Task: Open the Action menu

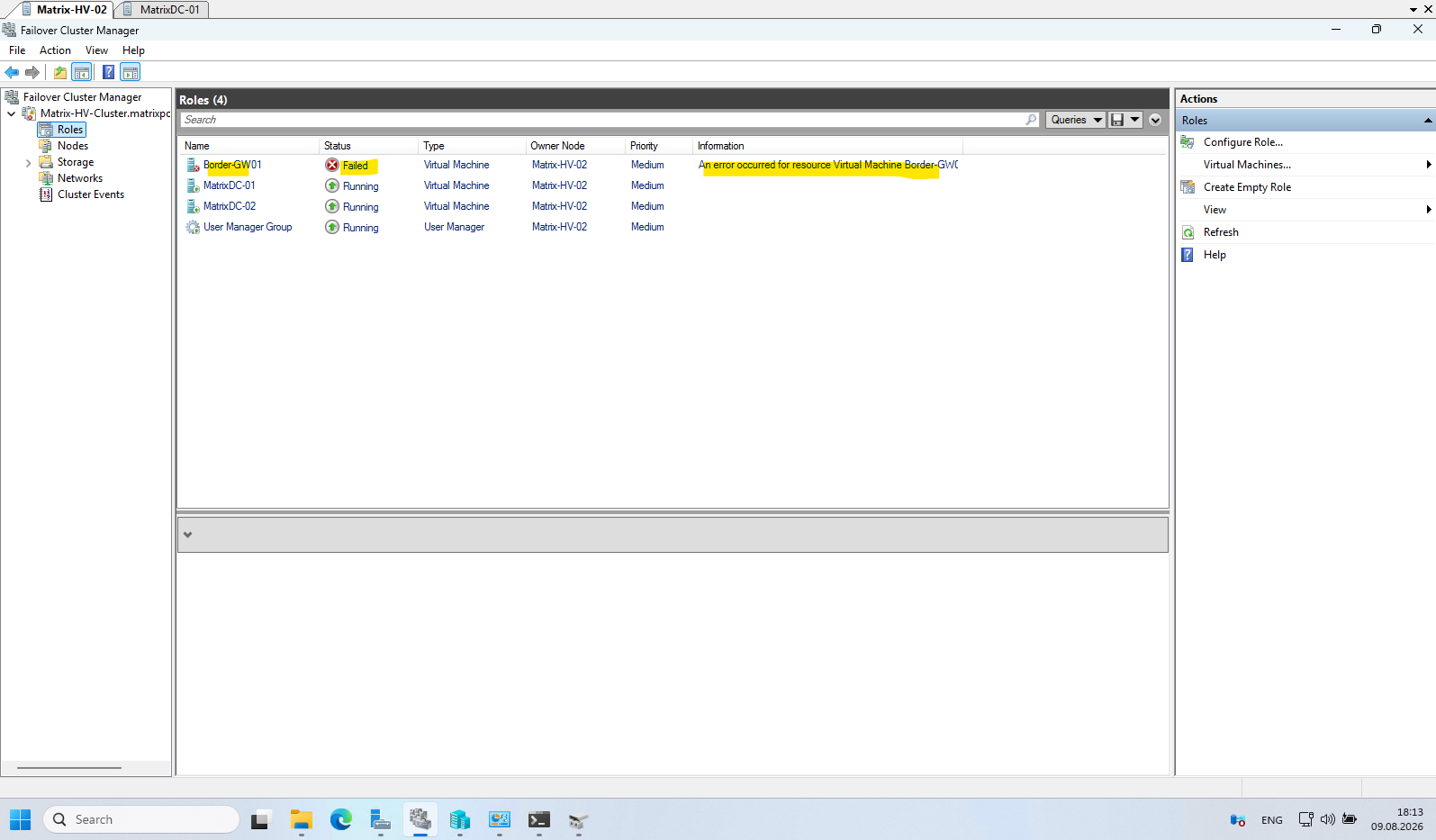Action: 55,50
